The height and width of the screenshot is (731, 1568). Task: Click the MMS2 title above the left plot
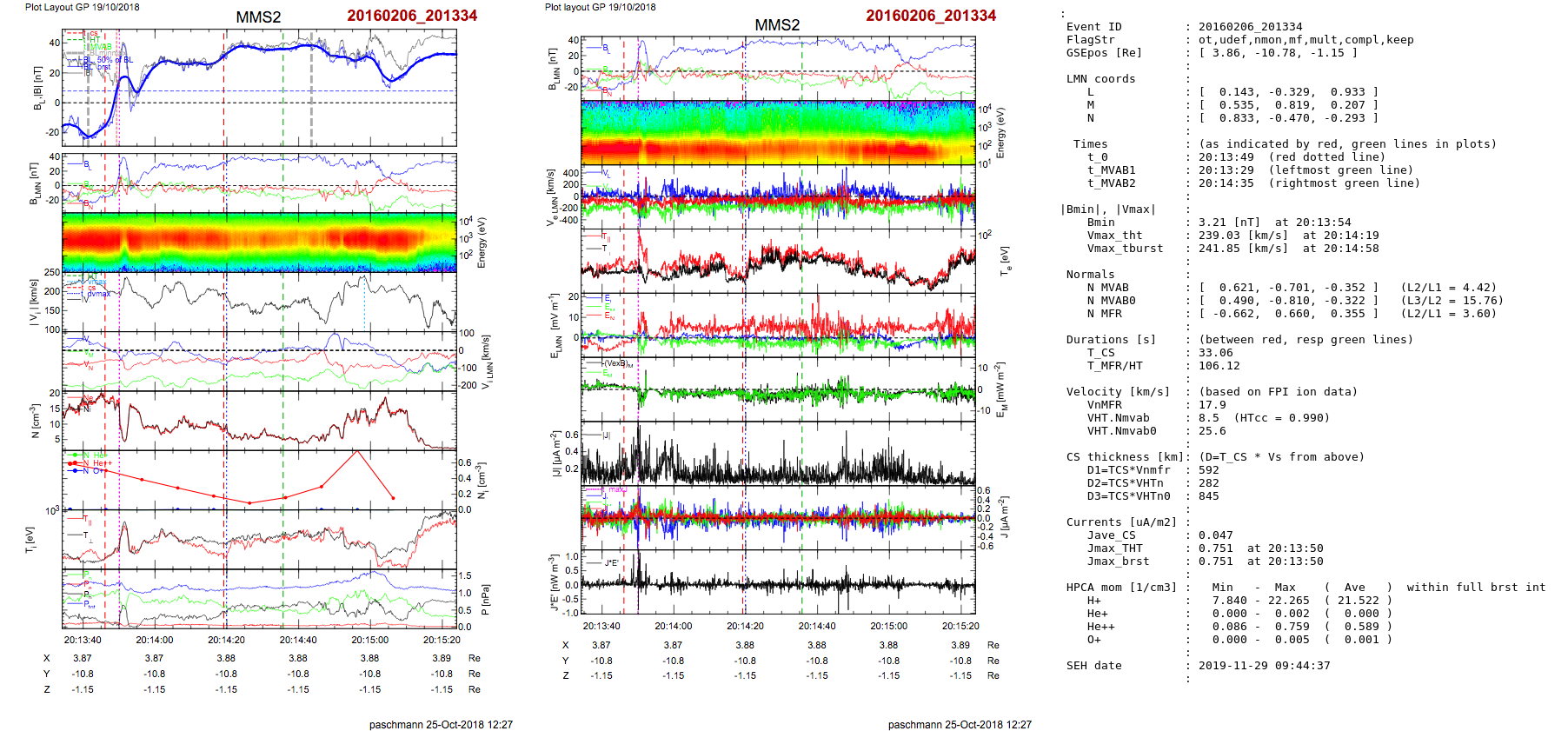point(258,17)
